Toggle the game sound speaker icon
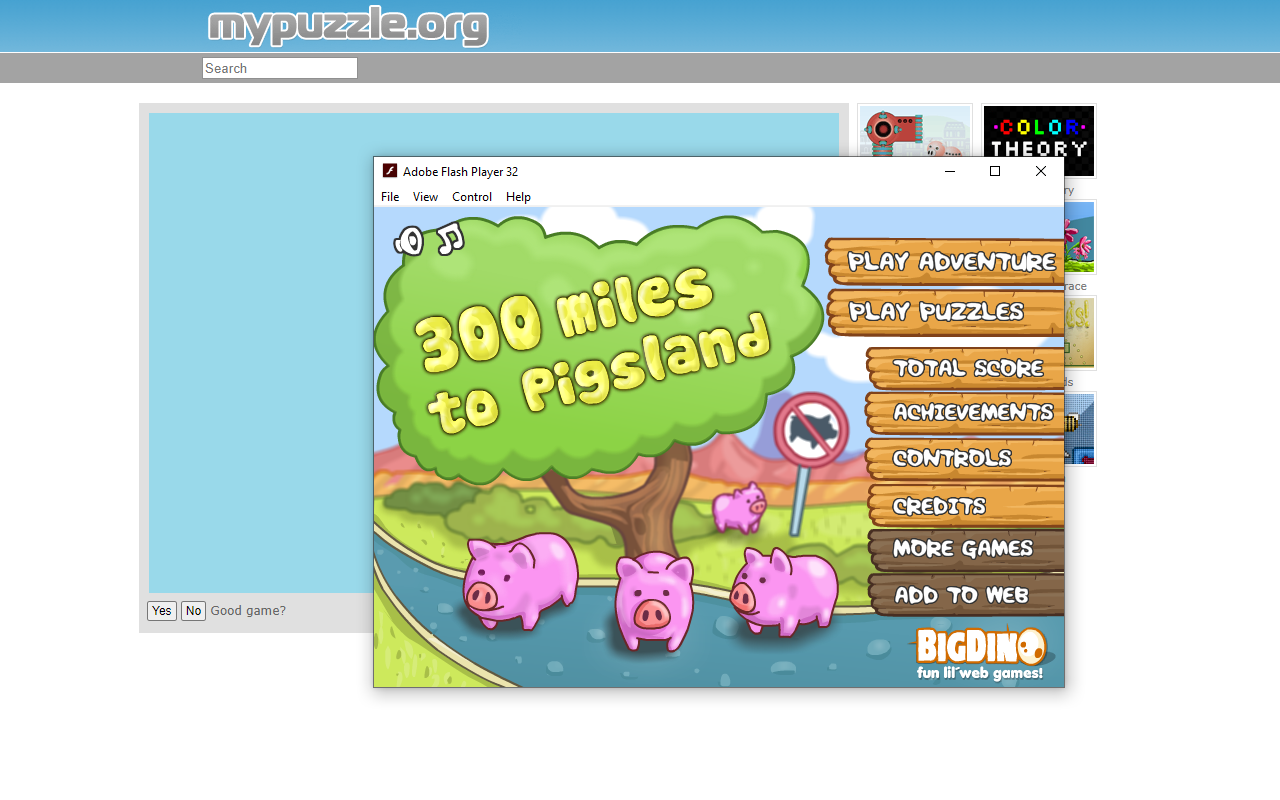1280x800 pixels. click(x=409, y=240)
